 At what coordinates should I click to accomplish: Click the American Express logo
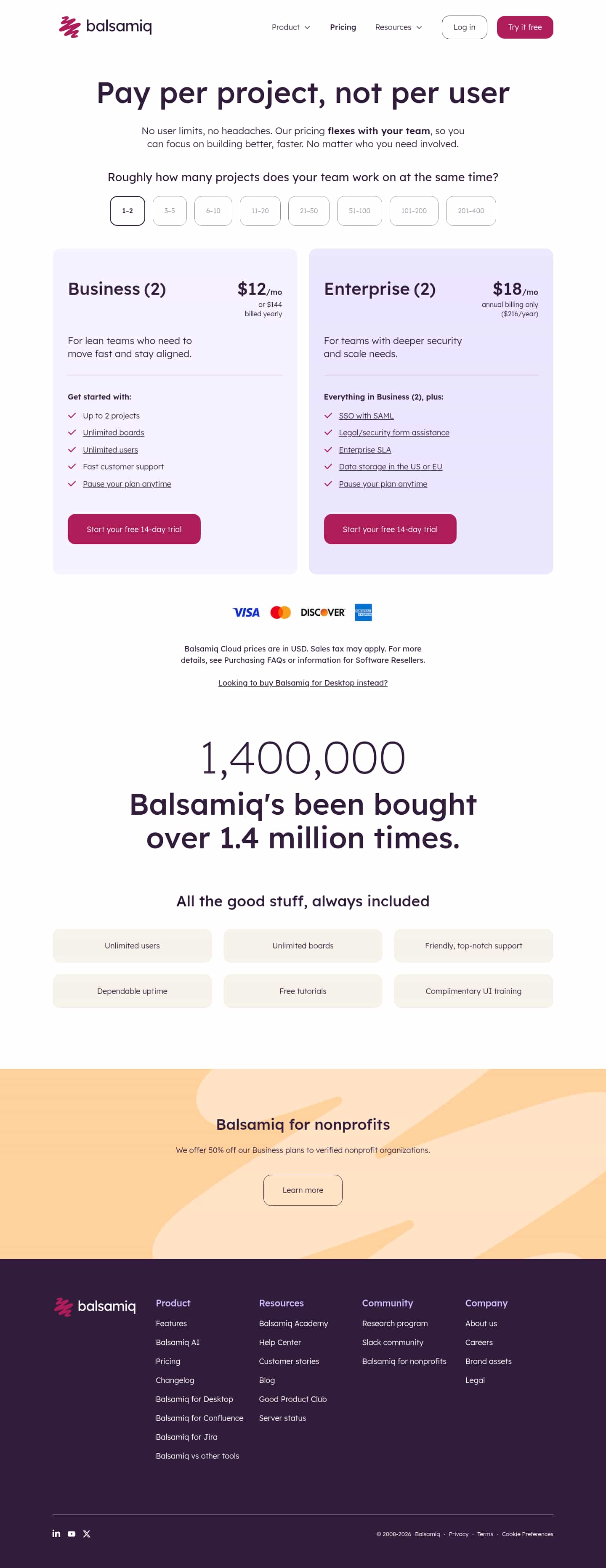(x=363, y=612)
